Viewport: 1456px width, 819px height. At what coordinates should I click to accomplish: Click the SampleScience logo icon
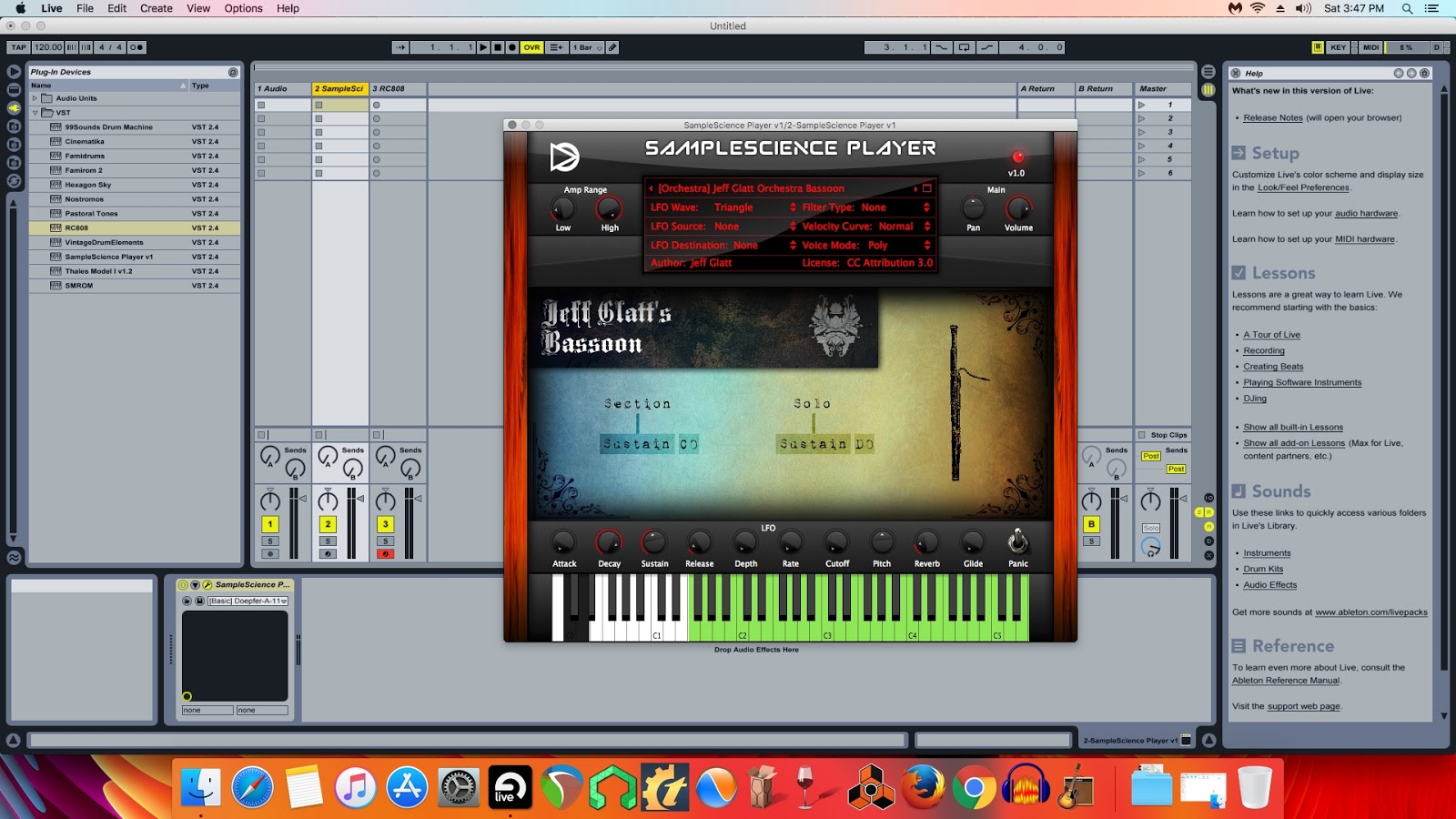pyautogui.click(x=564, y=157)
